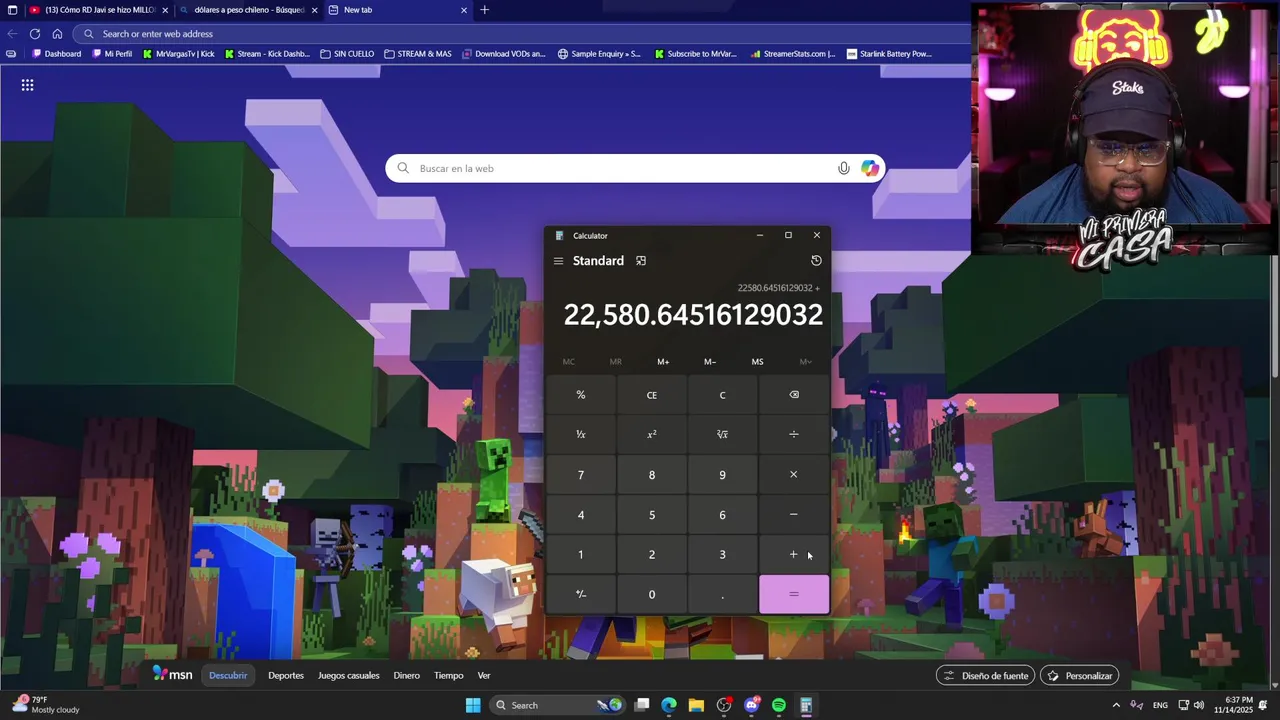Image resolution: width=1280 pixels, height=720 pixels.
Task: Open the memory list dropdown M∨
Action: click(x=805, y=362)
